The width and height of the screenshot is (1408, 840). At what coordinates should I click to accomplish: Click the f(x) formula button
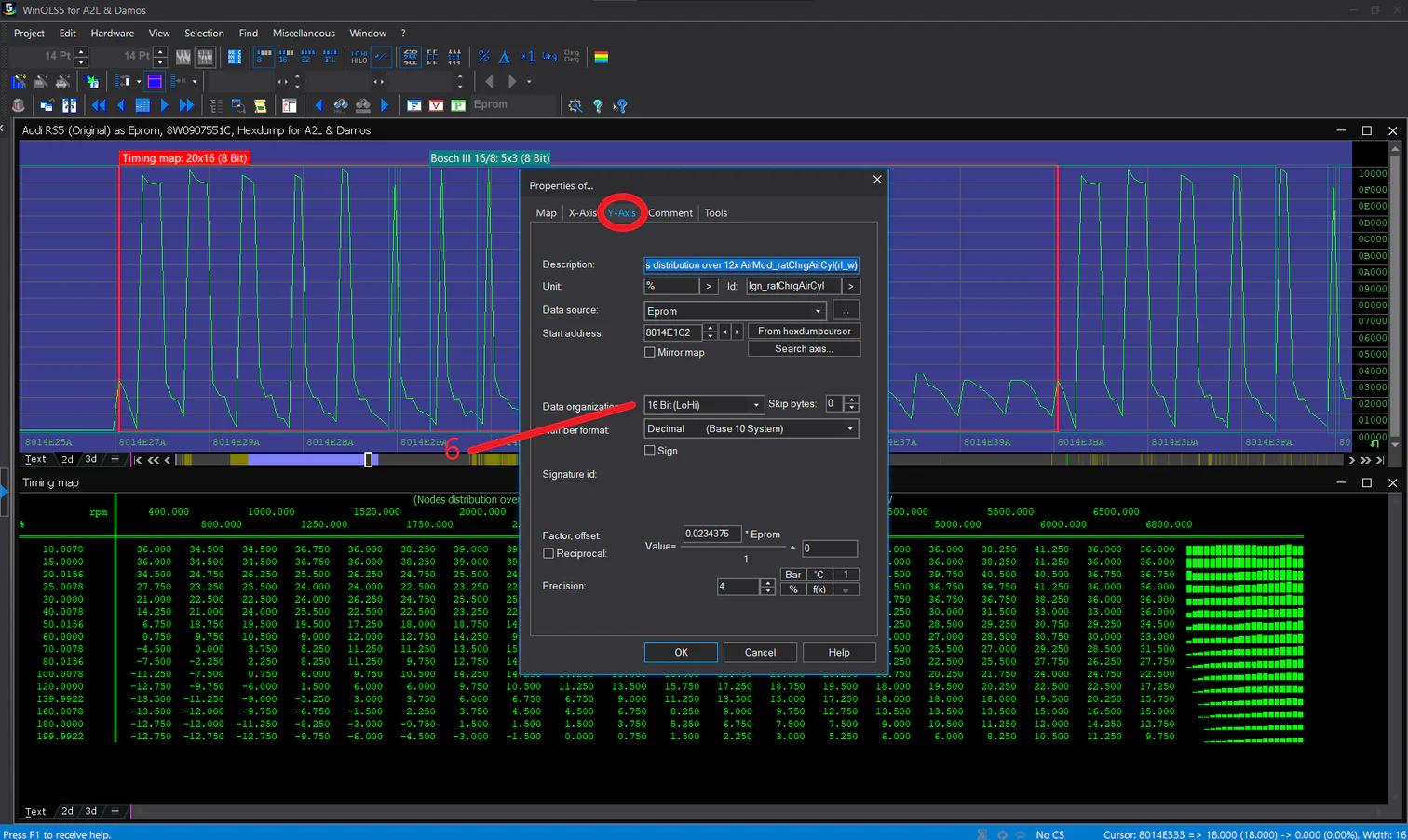pos(819,589)
